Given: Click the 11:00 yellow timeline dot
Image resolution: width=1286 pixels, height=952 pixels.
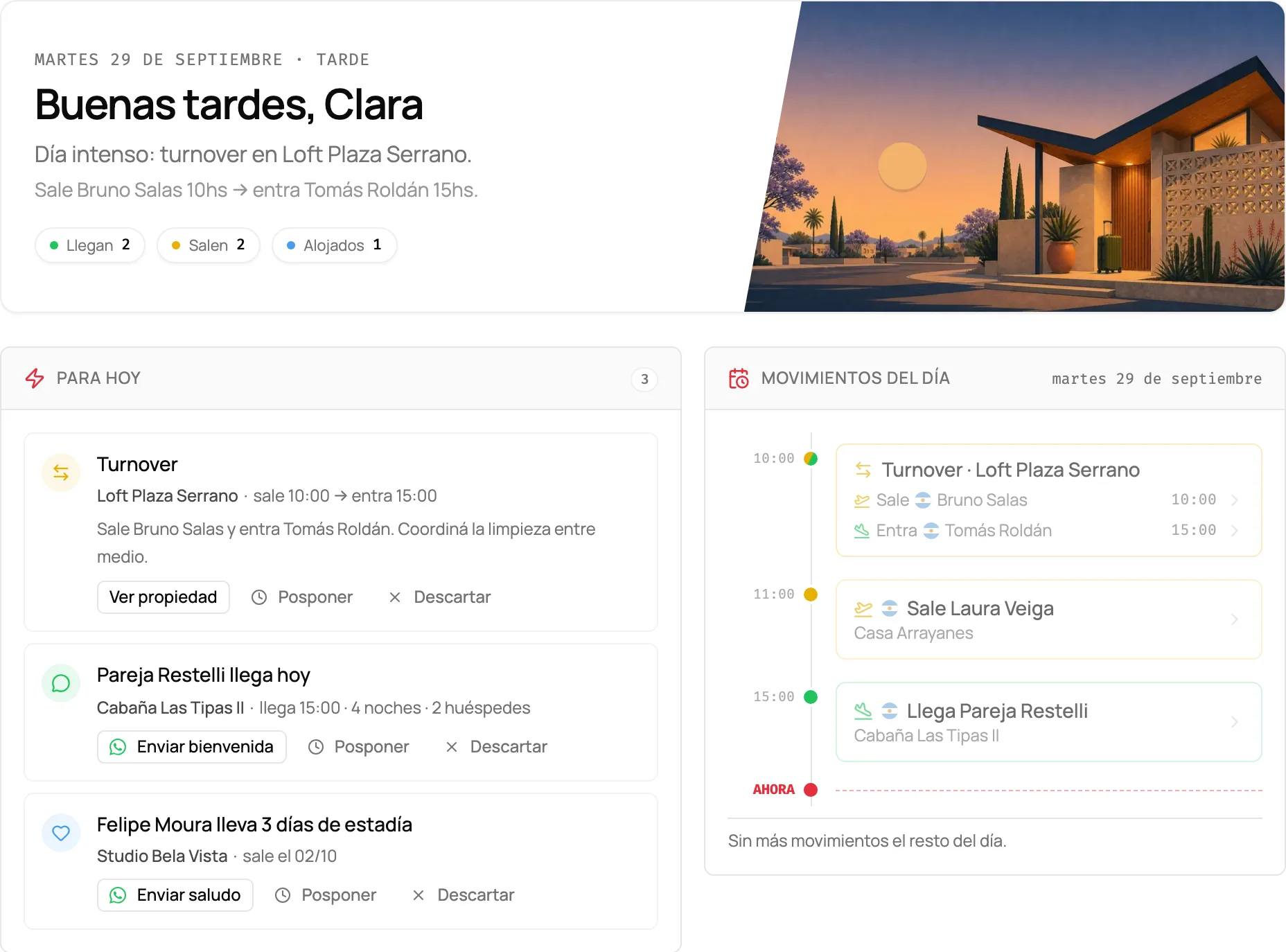Looking at the screenshot, I should point(811,594).
